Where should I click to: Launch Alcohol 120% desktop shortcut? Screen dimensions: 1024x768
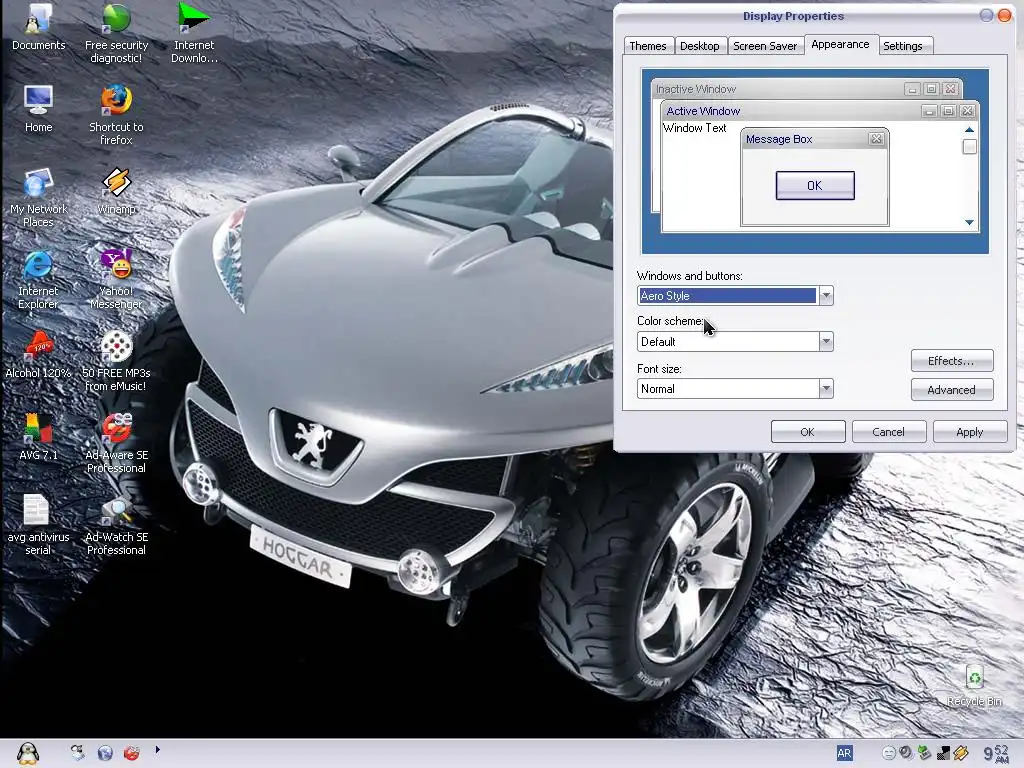pyautogui.click(x=39, y=355)
